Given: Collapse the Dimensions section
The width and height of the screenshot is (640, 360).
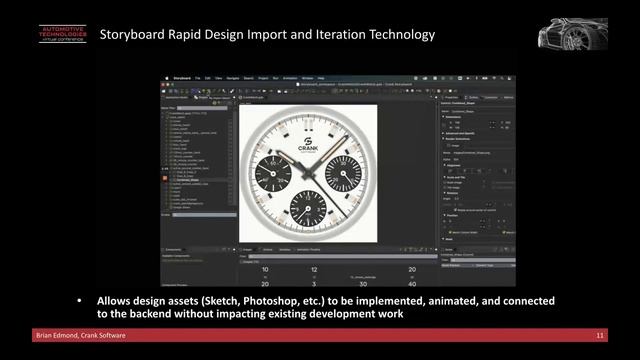Looking at the screenshot, I should (x=443, y=117).
